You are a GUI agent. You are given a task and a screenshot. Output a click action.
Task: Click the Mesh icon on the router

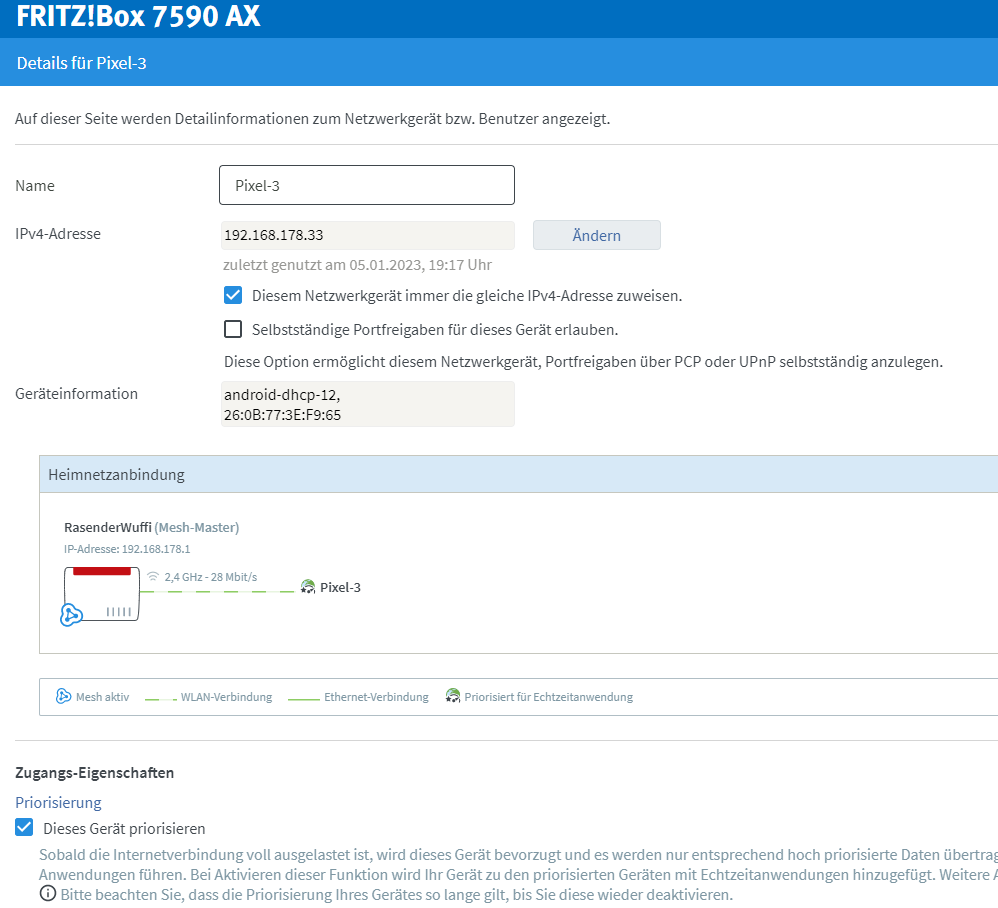pyautogui.click(x=71, y=615)
